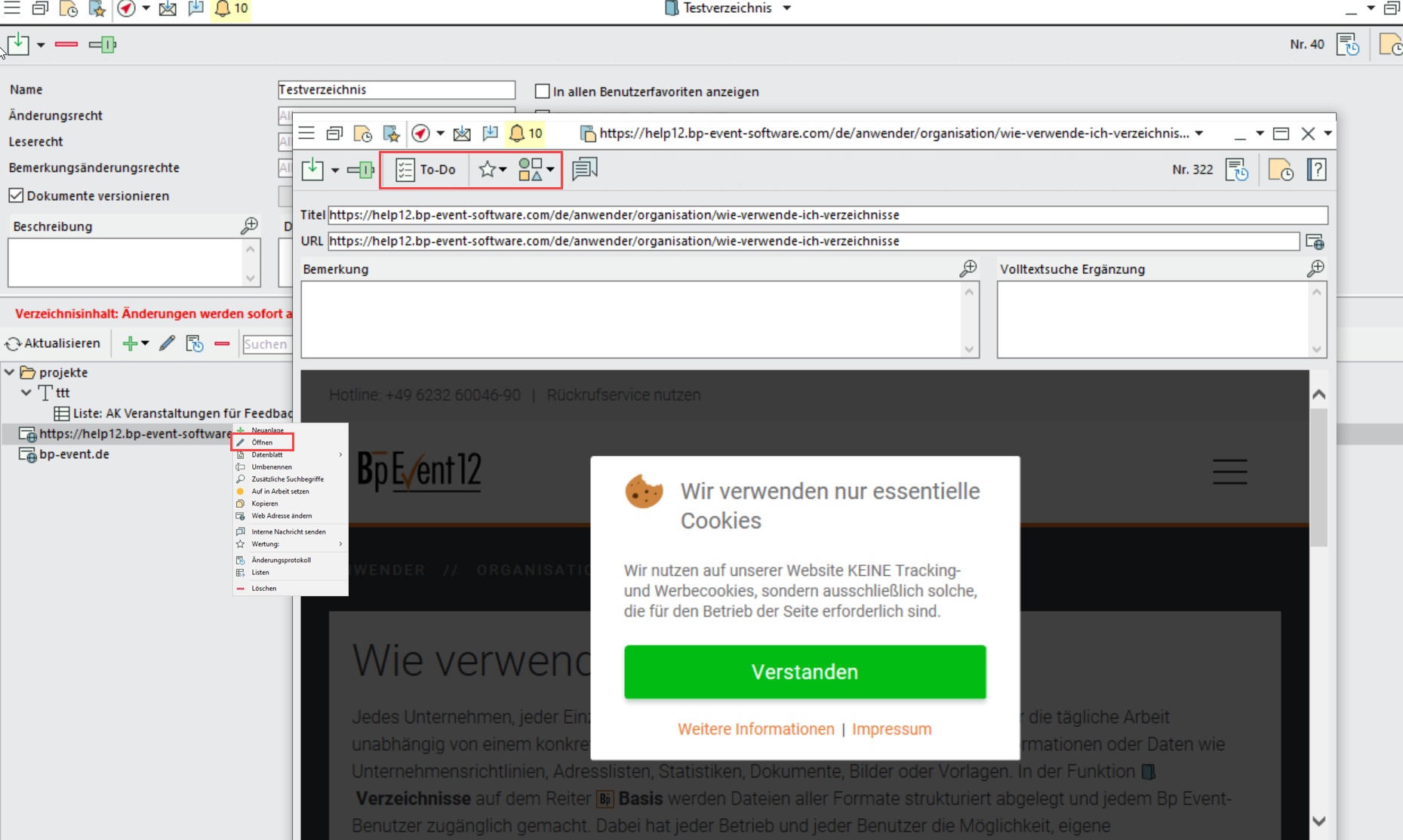Viewport: 1403px width, 840px height.
Task: Open the Testverzeichnis title dropdown arrow
Action: pos(787,8)
